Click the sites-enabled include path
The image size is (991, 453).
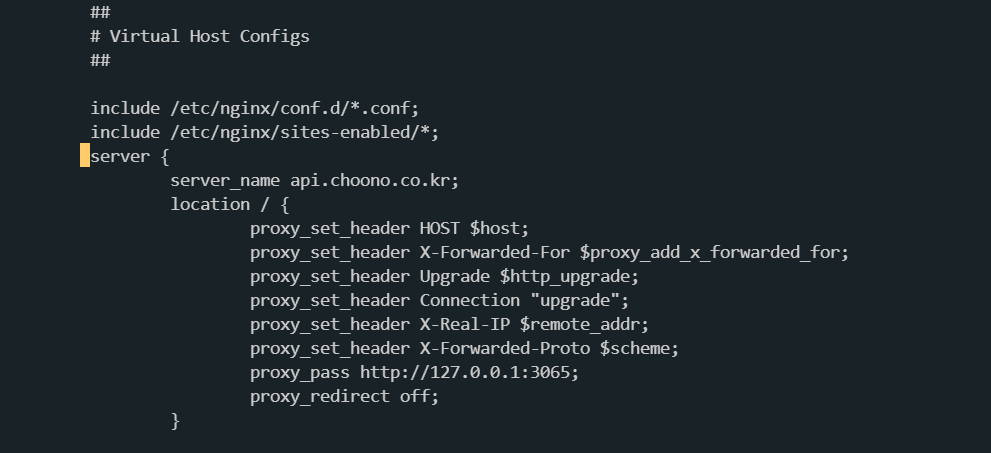click(301, 133)
